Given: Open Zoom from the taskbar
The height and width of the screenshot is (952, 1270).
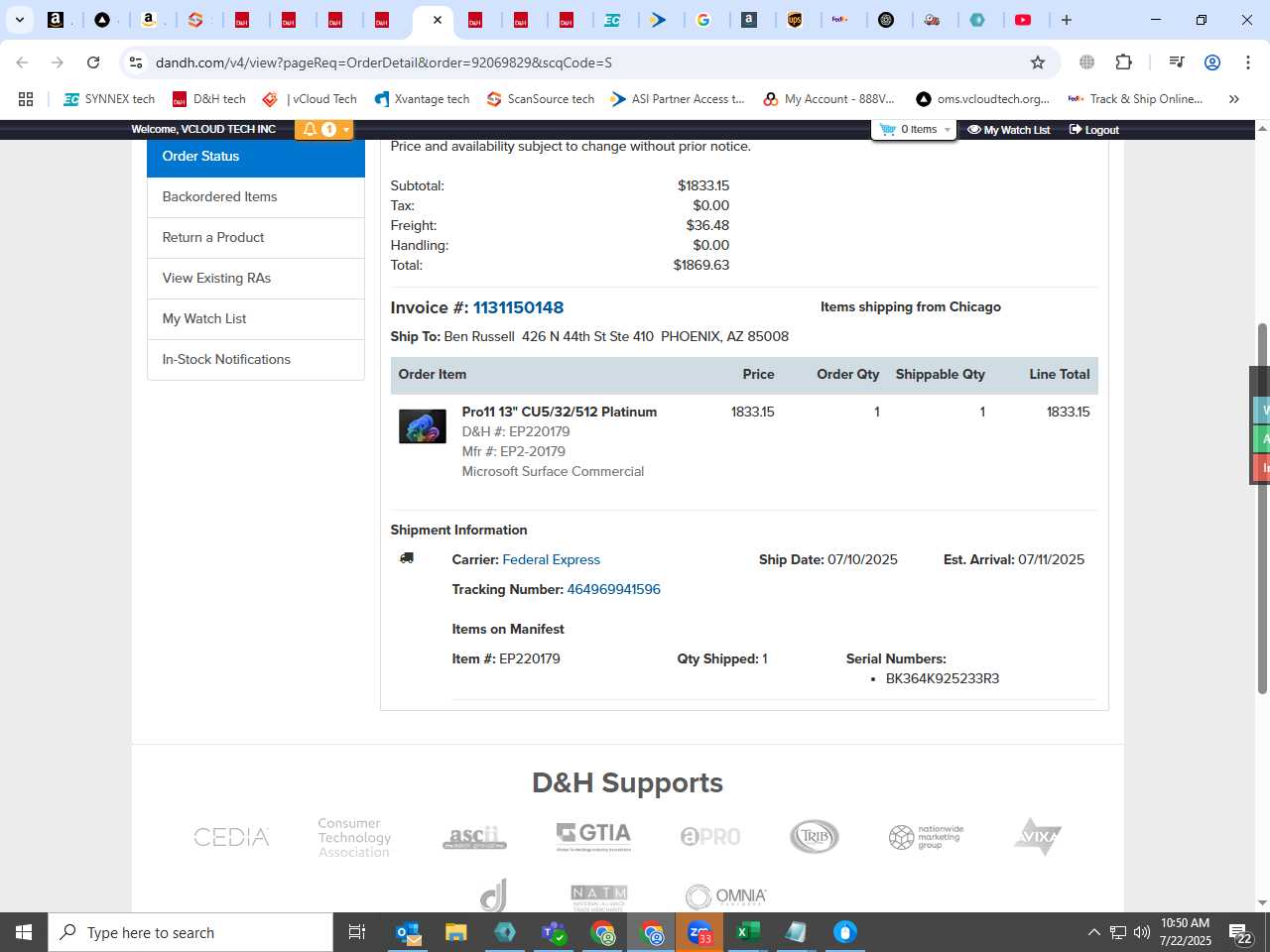Looking at the screenshot, I should pos(699,932).
